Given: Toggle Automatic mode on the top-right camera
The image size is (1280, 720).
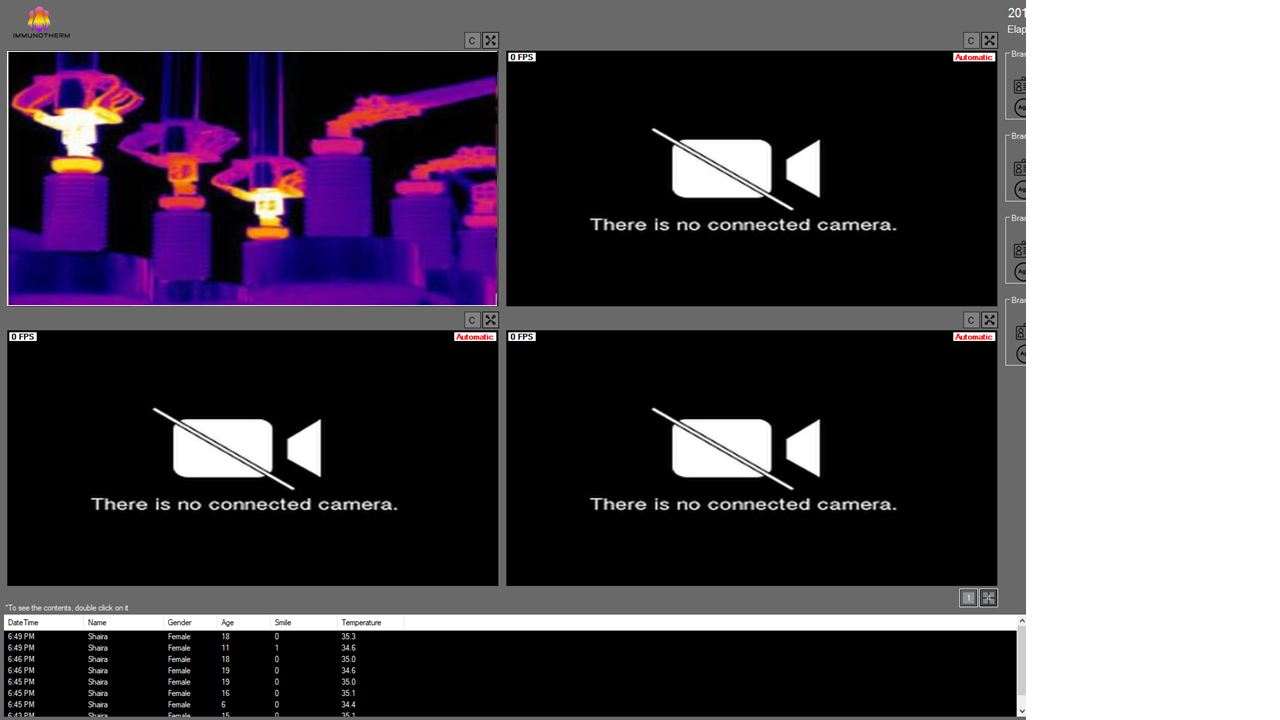Looking at the screenshot, I should [973, 57].
